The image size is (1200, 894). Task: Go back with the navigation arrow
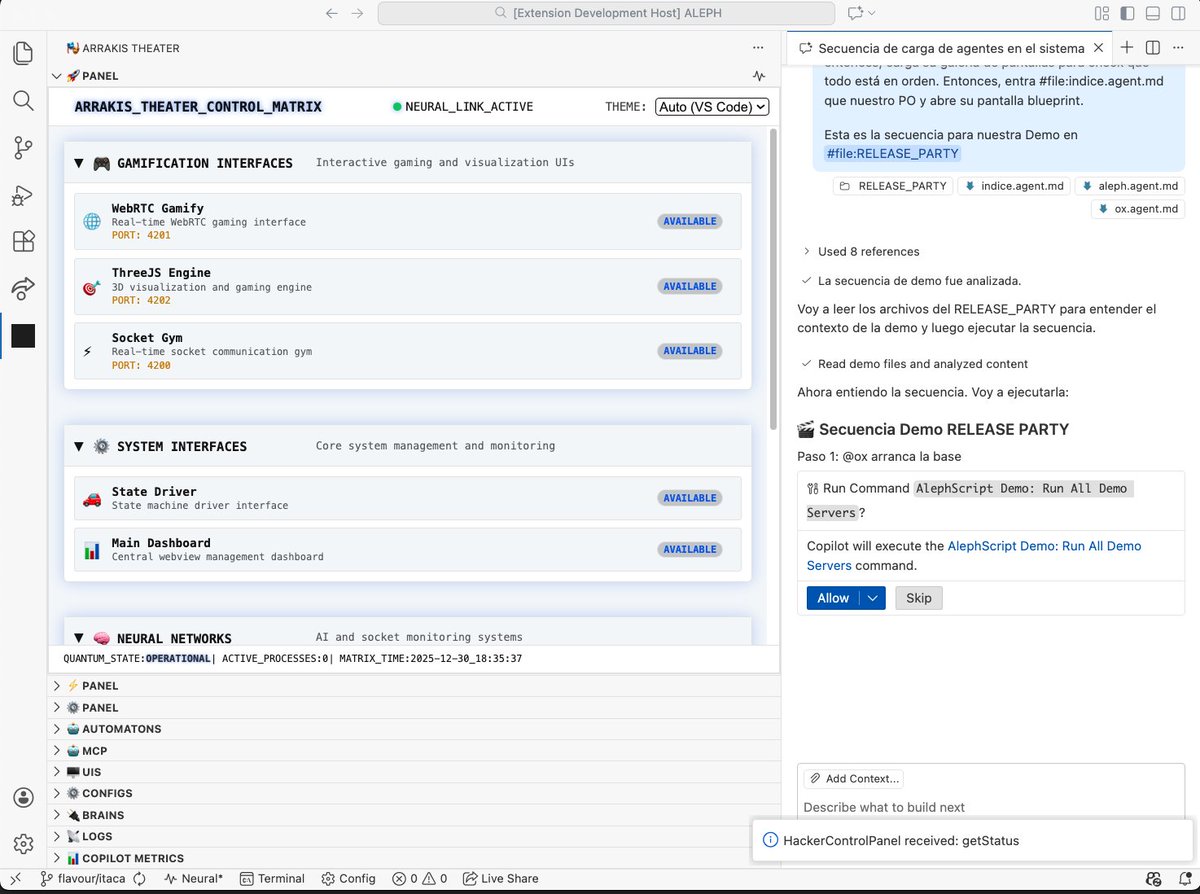pyautogui.click(x=332, y=13)
